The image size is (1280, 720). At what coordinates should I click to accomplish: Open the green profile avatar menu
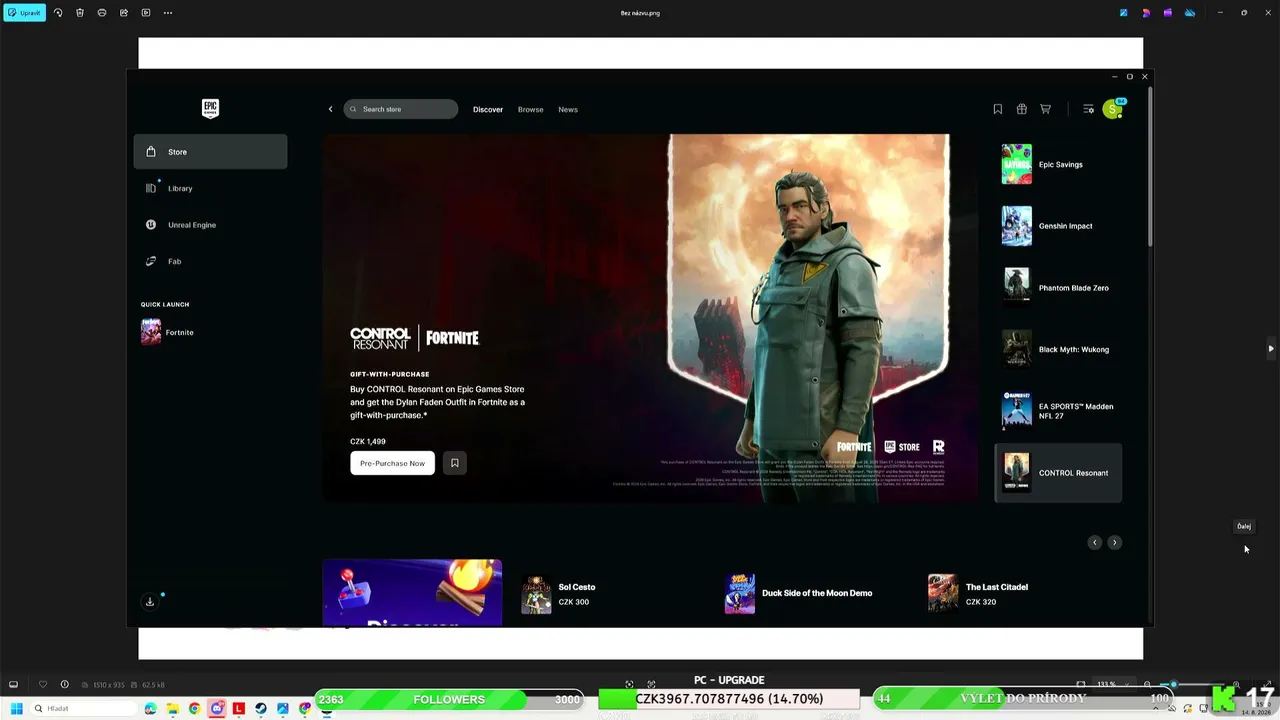click(1112, 109)
